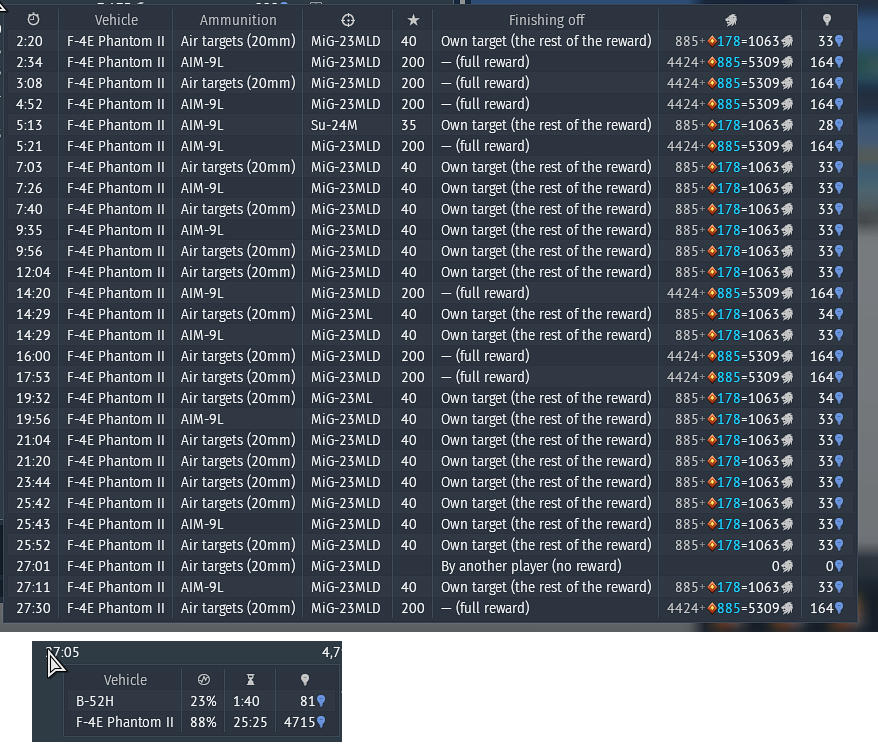Click the 5:21 timestamp

(29, 146)
